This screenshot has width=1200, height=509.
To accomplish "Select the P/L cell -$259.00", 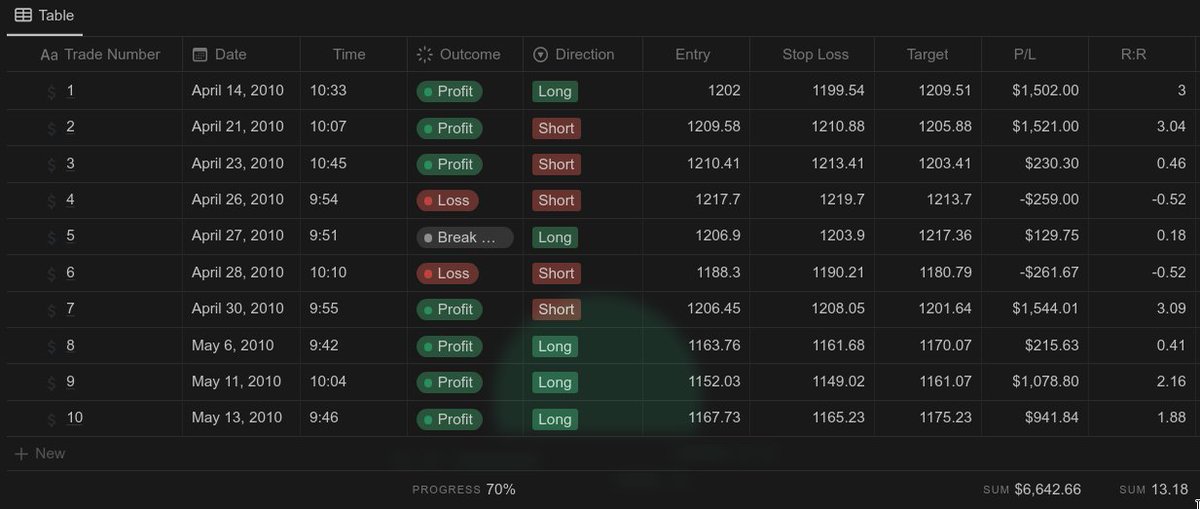I will [1035, 199].
